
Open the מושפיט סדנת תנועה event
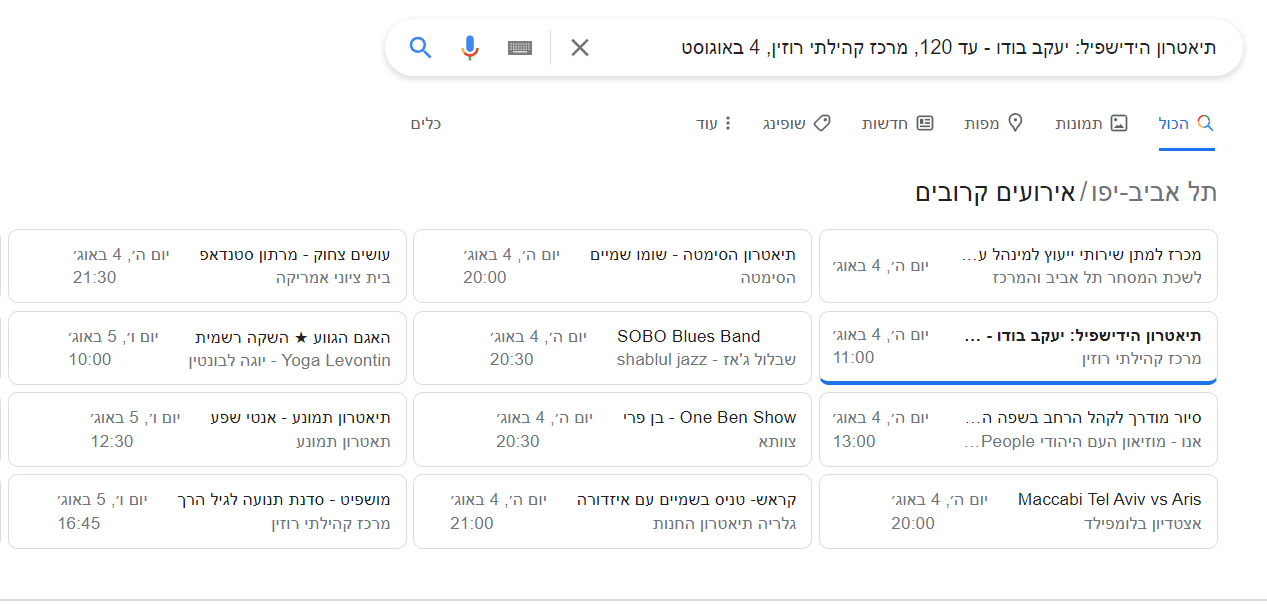pyautogui.click(x=207, y=512)
